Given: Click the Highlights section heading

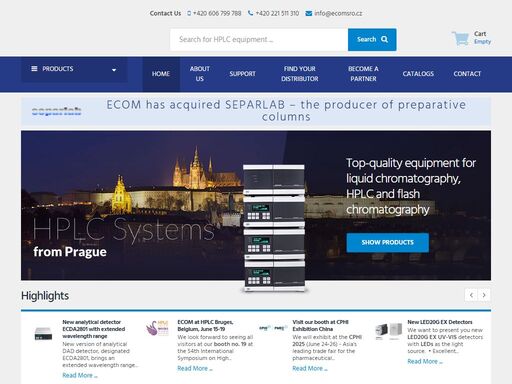Looking at the screenshot, I should point(45,296).
